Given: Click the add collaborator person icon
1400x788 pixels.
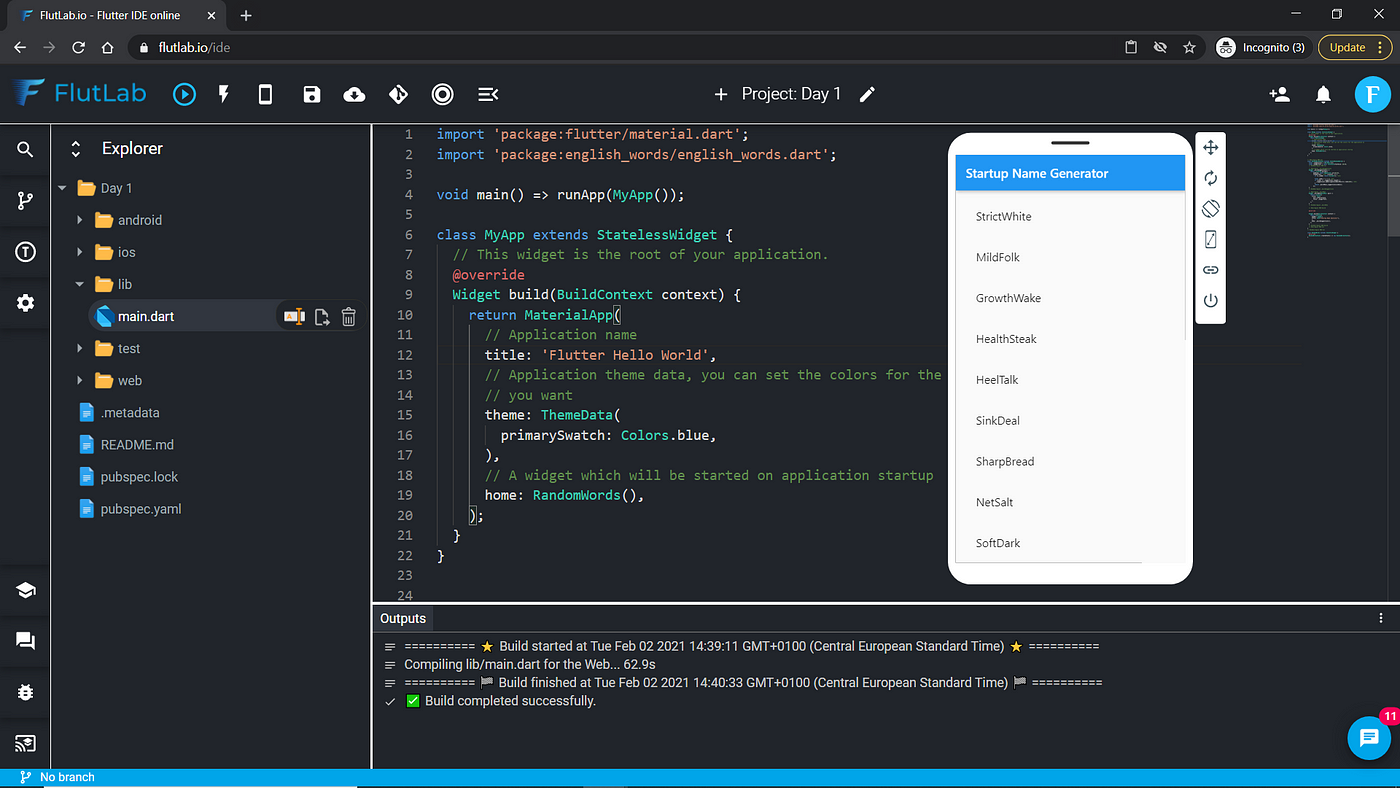Looking at the screenshot, I should (1279, 94).
